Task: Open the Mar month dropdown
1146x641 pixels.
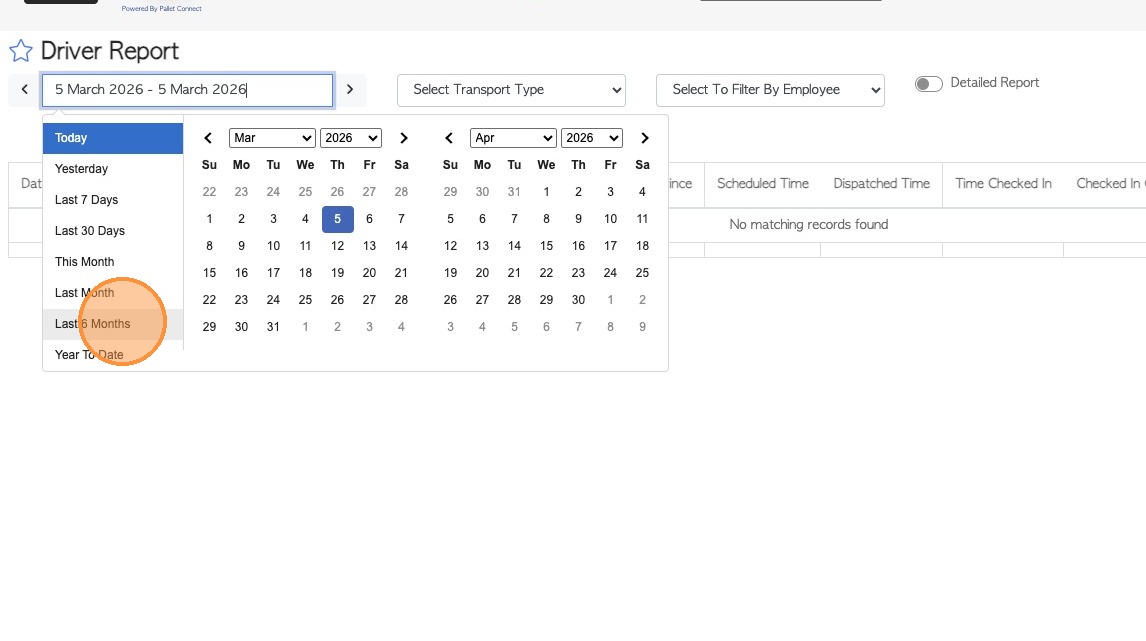Action: click(x=272, y=138)
